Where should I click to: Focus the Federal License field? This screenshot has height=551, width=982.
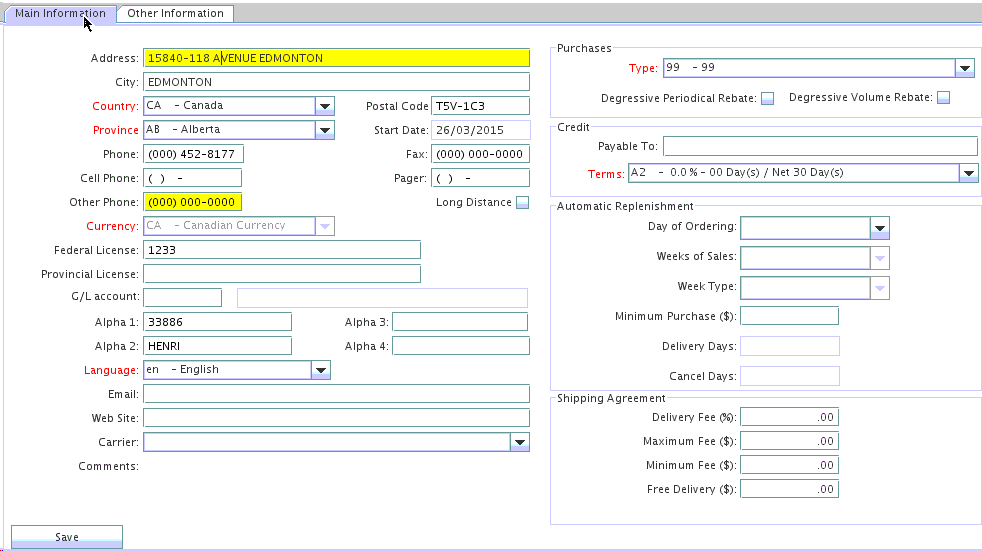[282, 250]
